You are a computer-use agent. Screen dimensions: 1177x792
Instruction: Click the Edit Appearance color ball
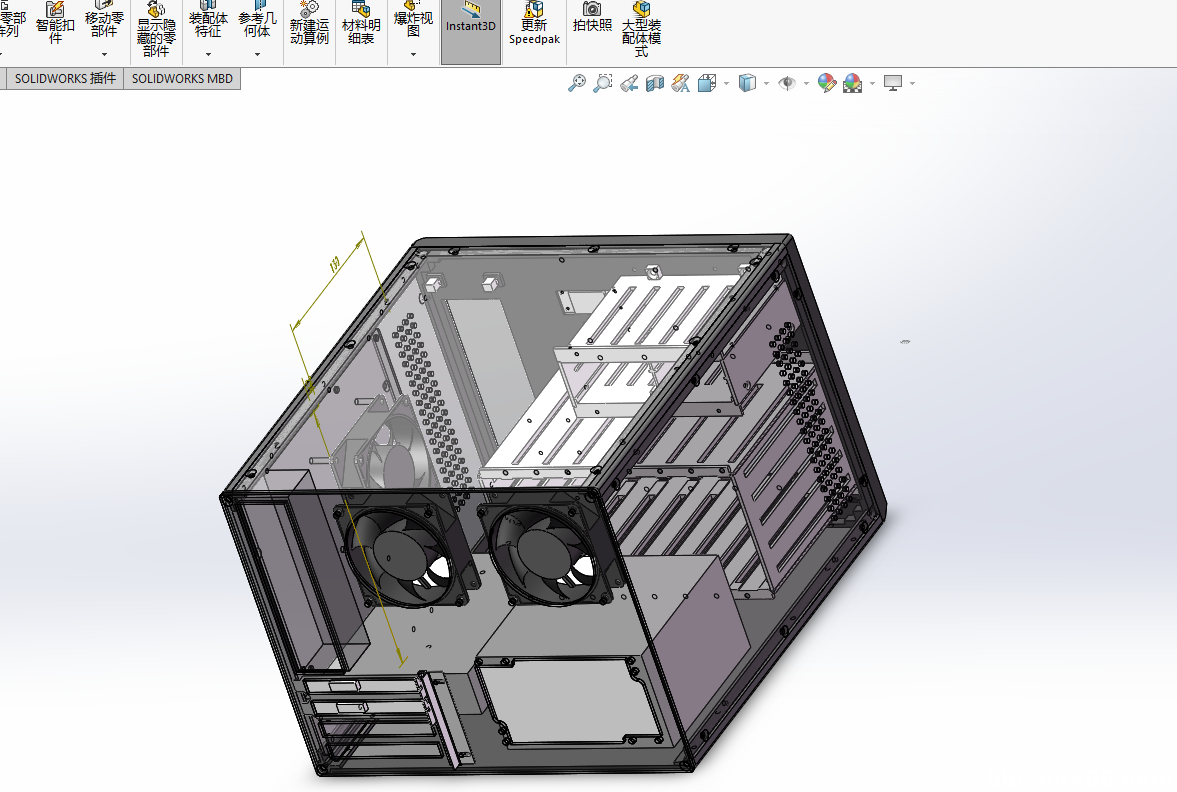click(x=826, y=83)
